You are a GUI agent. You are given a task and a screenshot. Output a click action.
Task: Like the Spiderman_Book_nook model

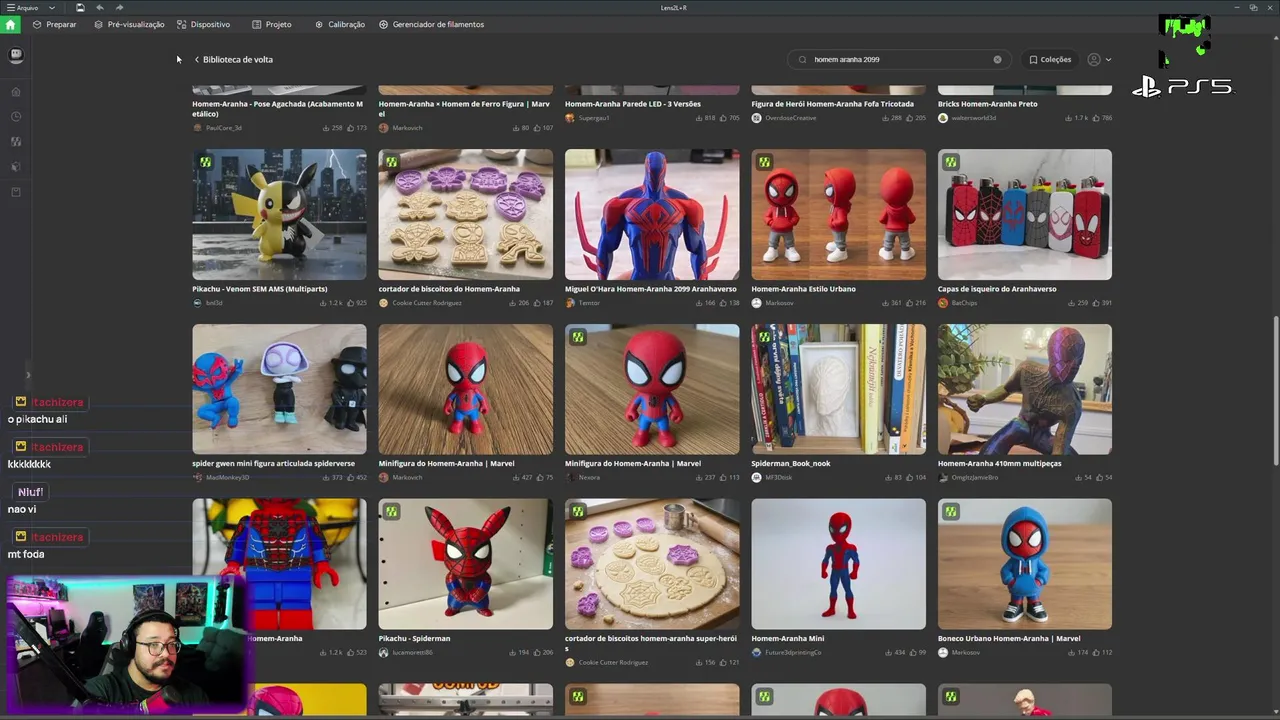[x=908, y=477]
